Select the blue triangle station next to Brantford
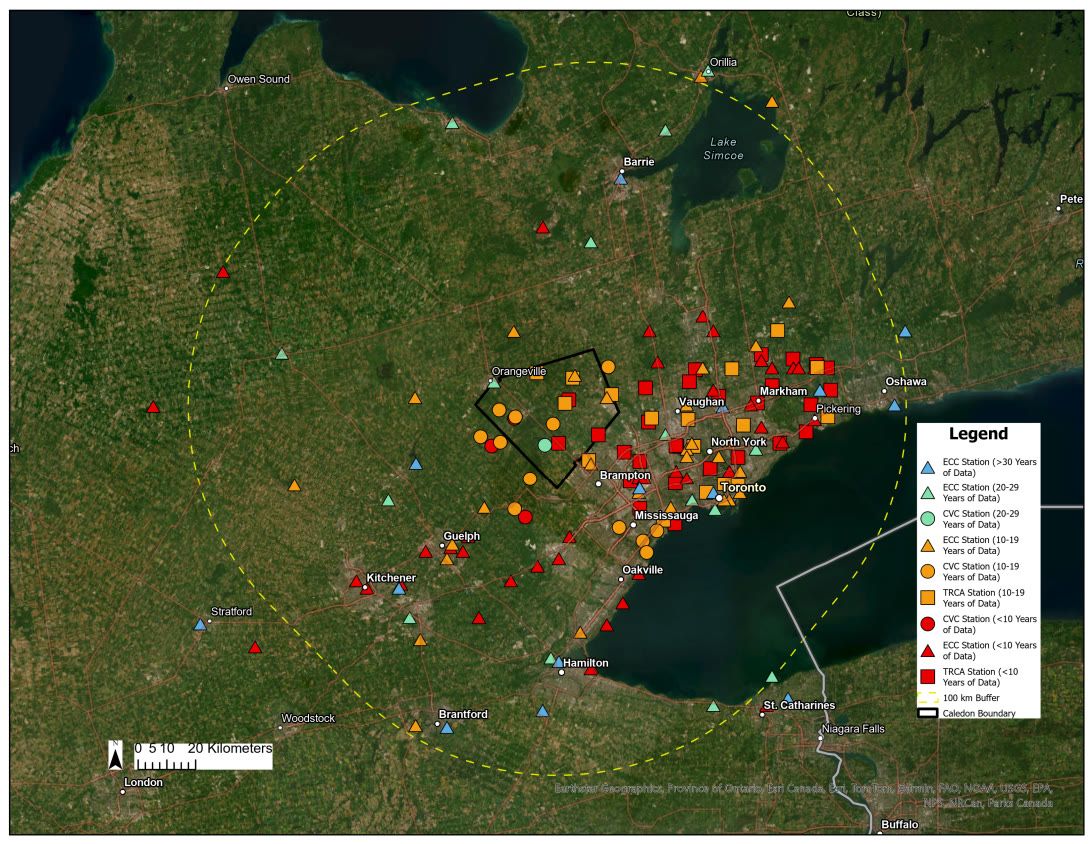 coord(447,728)
